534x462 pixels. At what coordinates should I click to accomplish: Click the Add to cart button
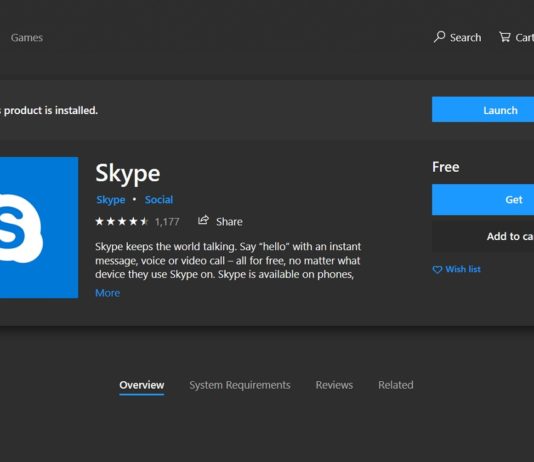pyautogui.click(x=483, y=236)
